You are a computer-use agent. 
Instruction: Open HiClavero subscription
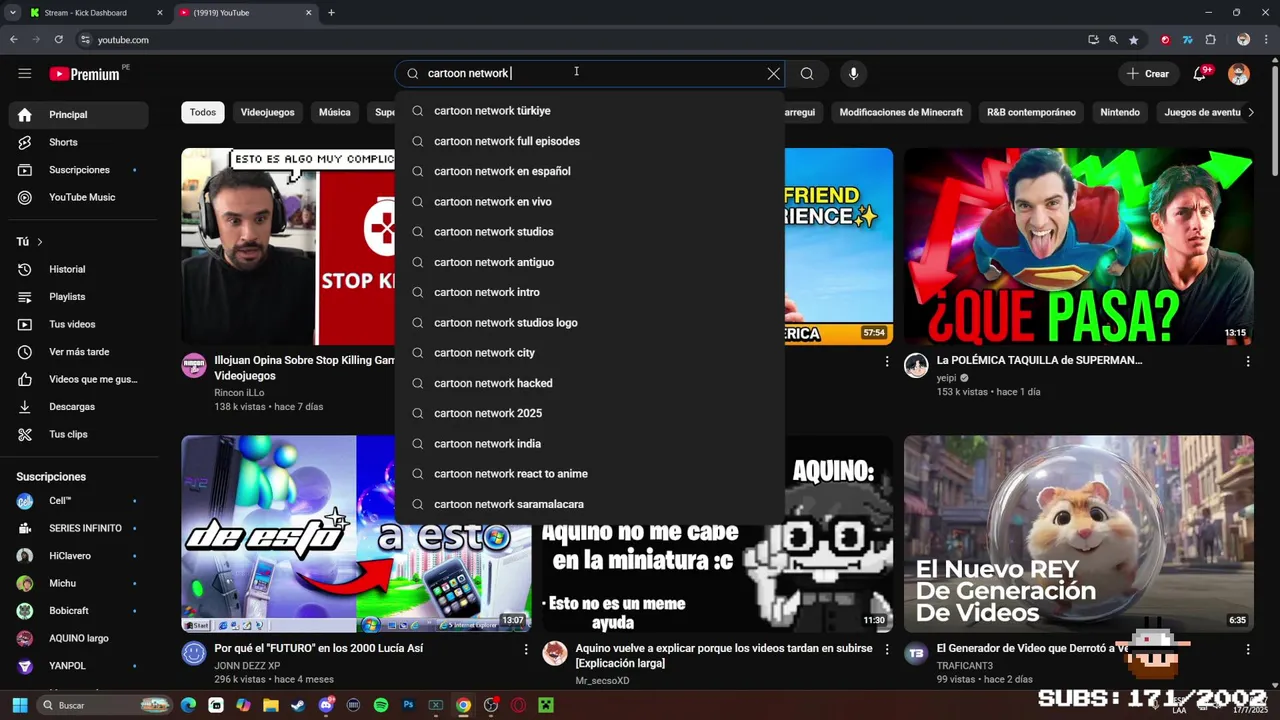pyautogui.click(x=78, y=556)
